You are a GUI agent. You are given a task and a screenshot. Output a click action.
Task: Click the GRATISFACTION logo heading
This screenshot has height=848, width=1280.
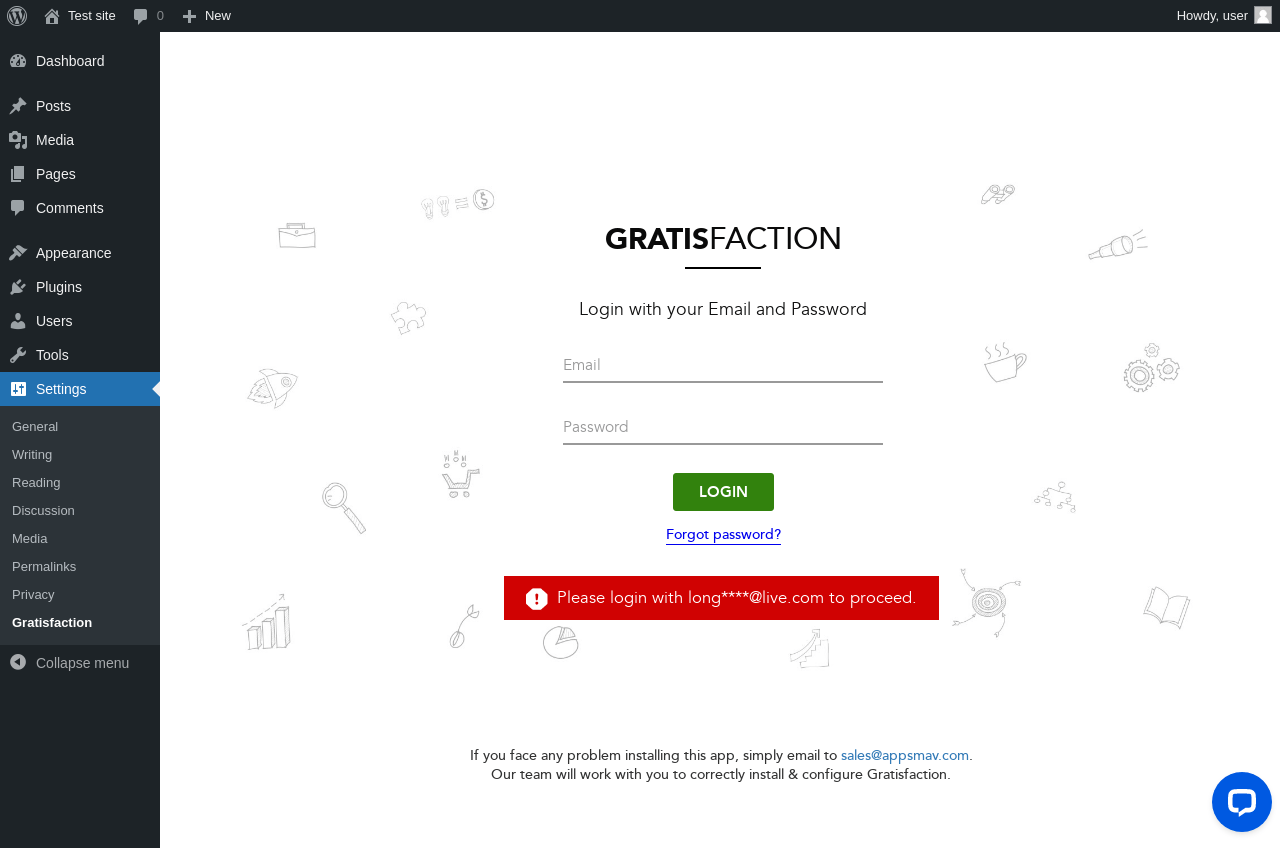click(723, 239)
